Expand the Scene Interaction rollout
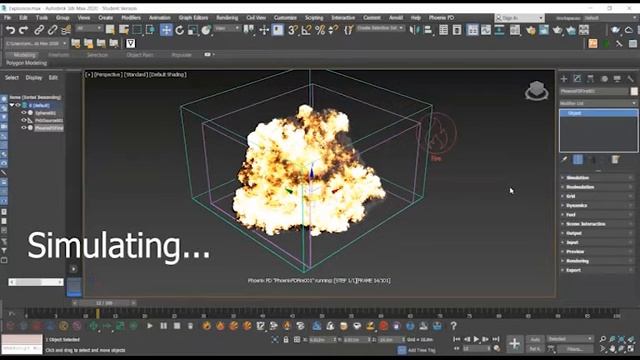The height and width of the screenshot is (360, 640). point(598,224)
